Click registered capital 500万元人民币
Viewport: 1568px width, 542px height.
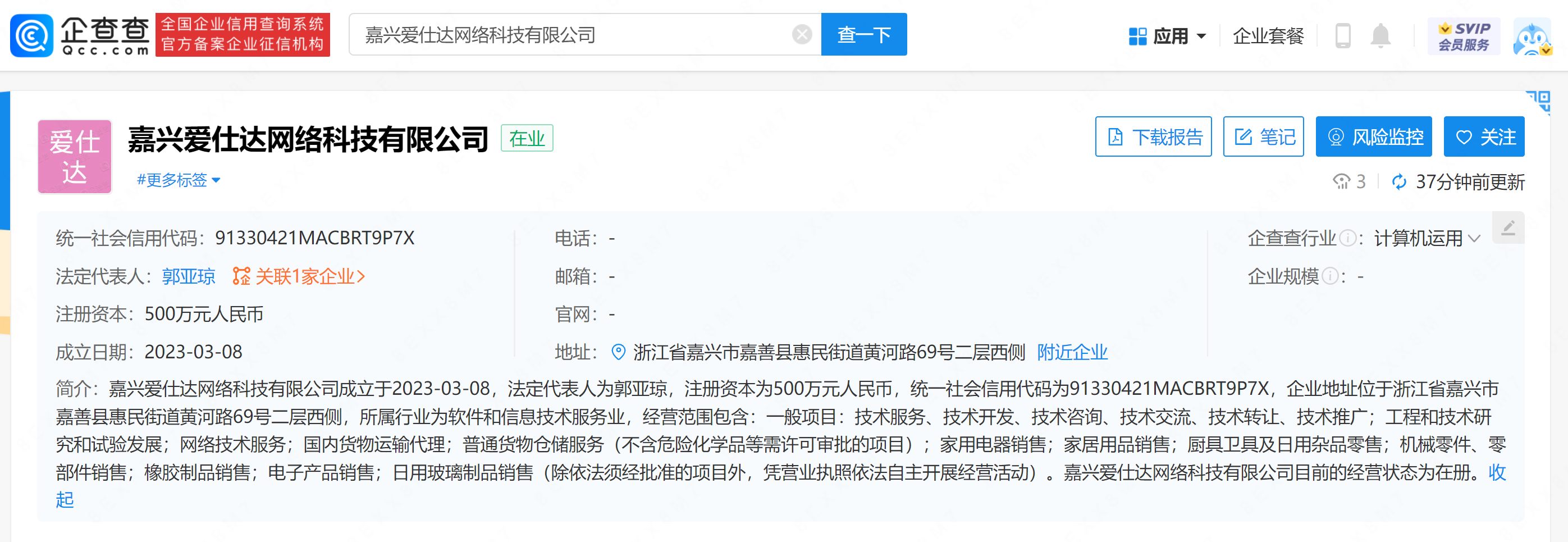(204, 314)
